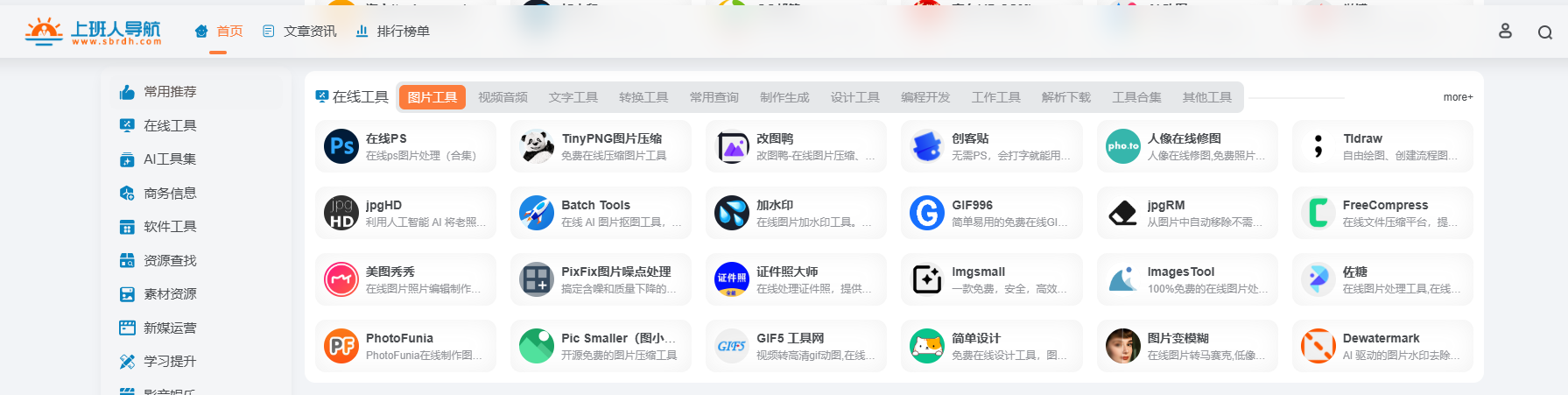This screenshot has height=395, width=1568.
Task: Switch to the 设计工具 tab
Action: [855, 97]
